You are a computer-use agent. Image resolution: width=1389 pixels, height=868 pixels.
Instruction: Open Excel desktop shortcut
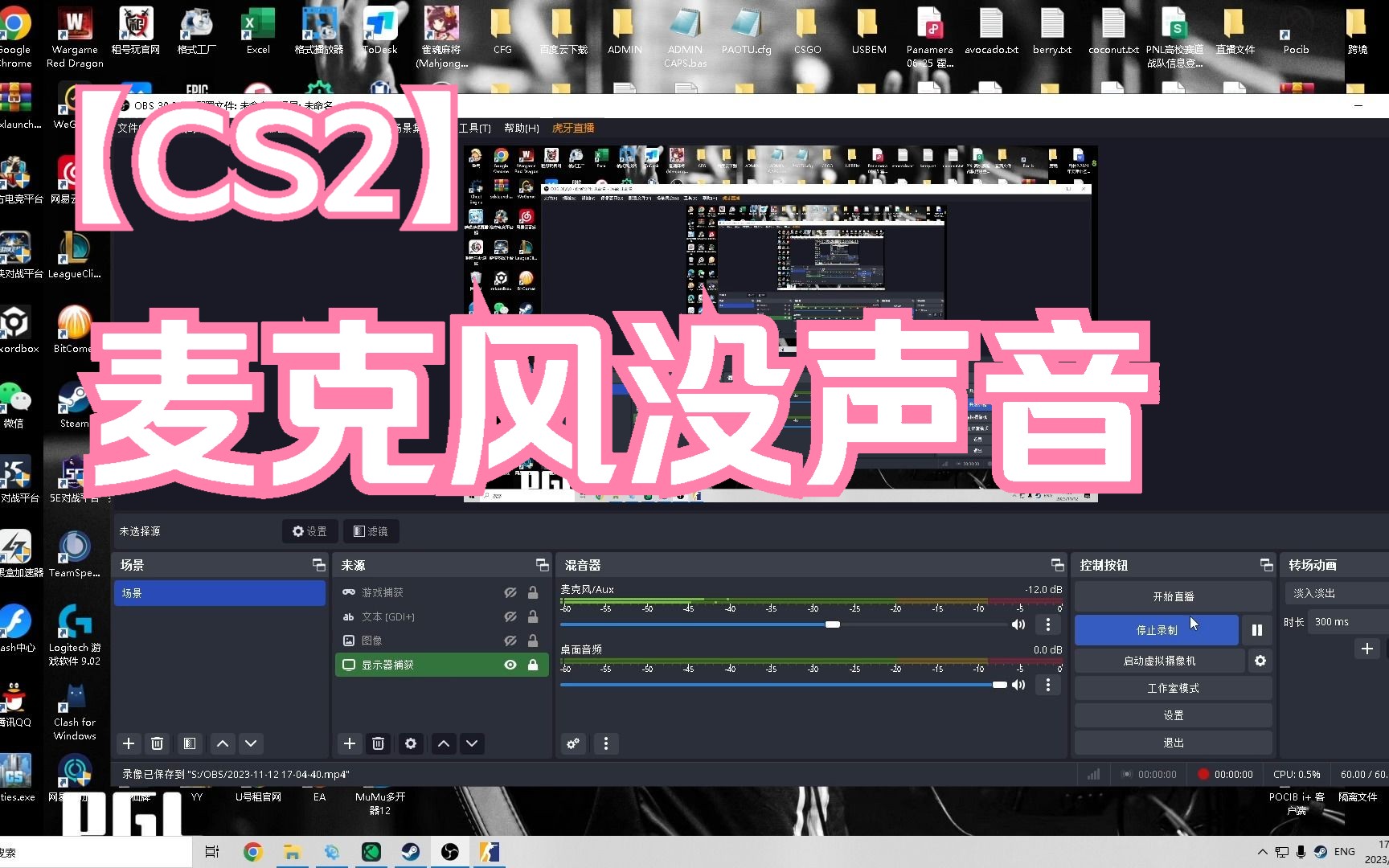pyautogui.click(x=258, y=31)
